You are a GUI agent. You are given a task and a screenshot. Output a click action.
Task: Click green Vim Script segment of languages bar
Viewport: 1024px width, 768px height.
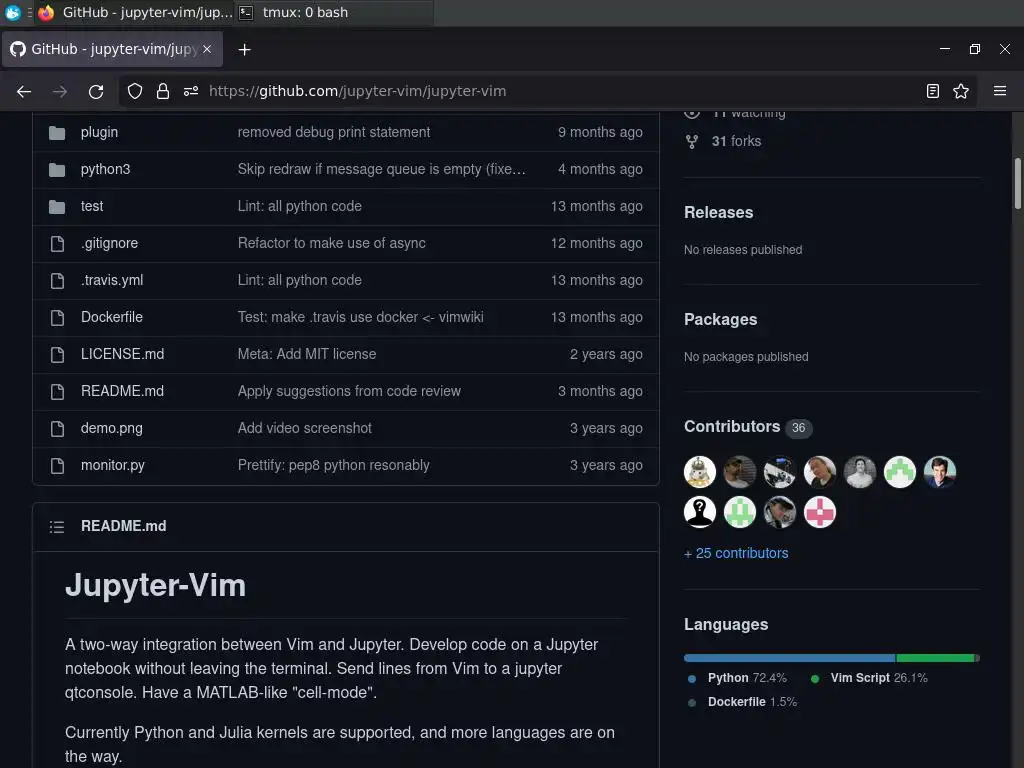935,658
